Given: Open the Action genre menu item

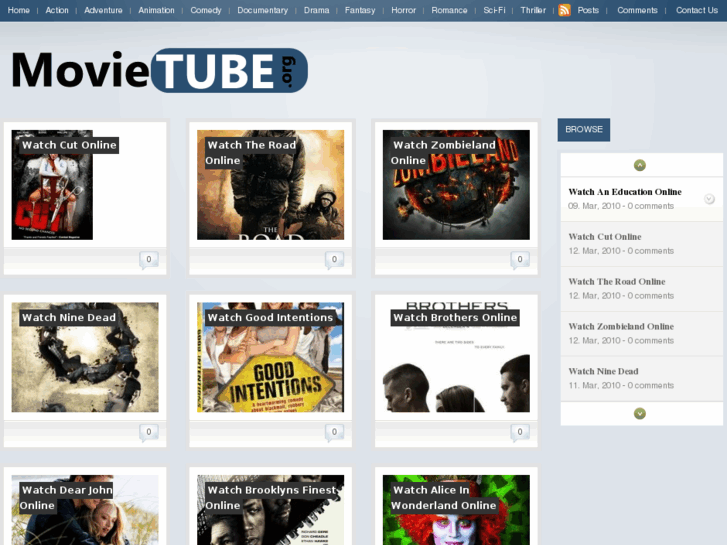Looking at the screenshot, I should (x=57, y=10).
